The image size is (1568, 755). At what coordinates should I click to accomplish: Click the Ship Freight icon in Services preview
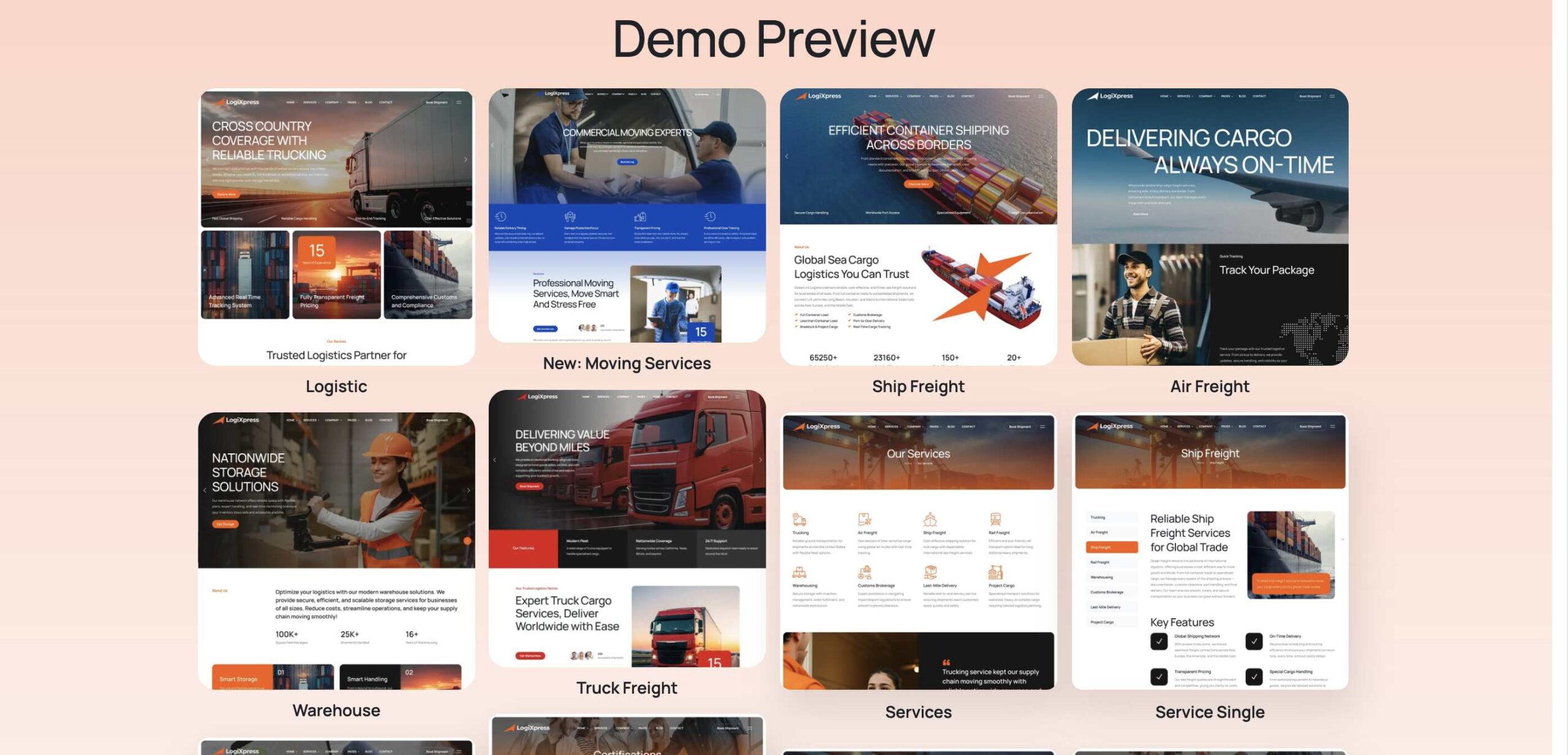(930, 520)
